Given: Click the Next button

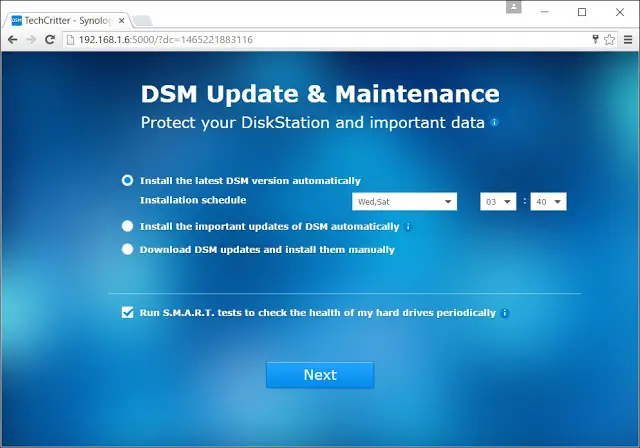Looking at the screenshot, I should point(320,375).
